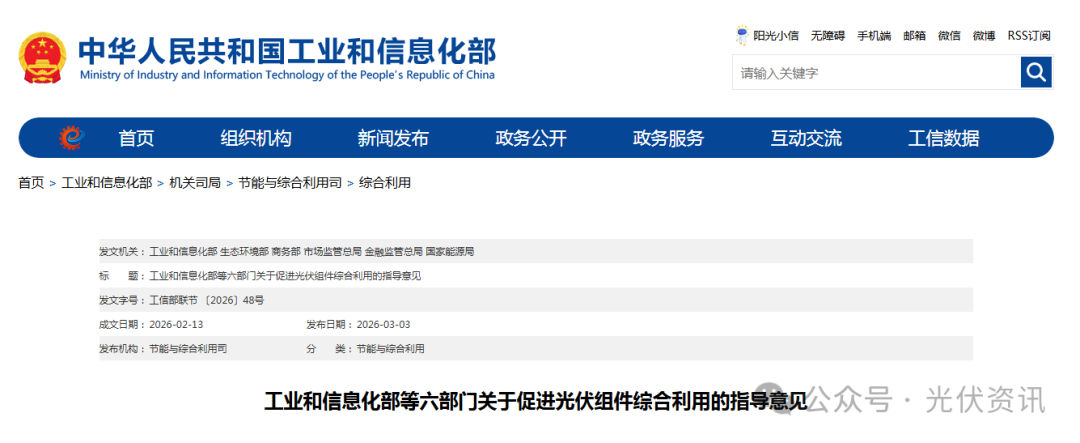Open 首页 in the blue navigation bar
The height and width of the screenshot is (443, 1080).
point(136,138)
